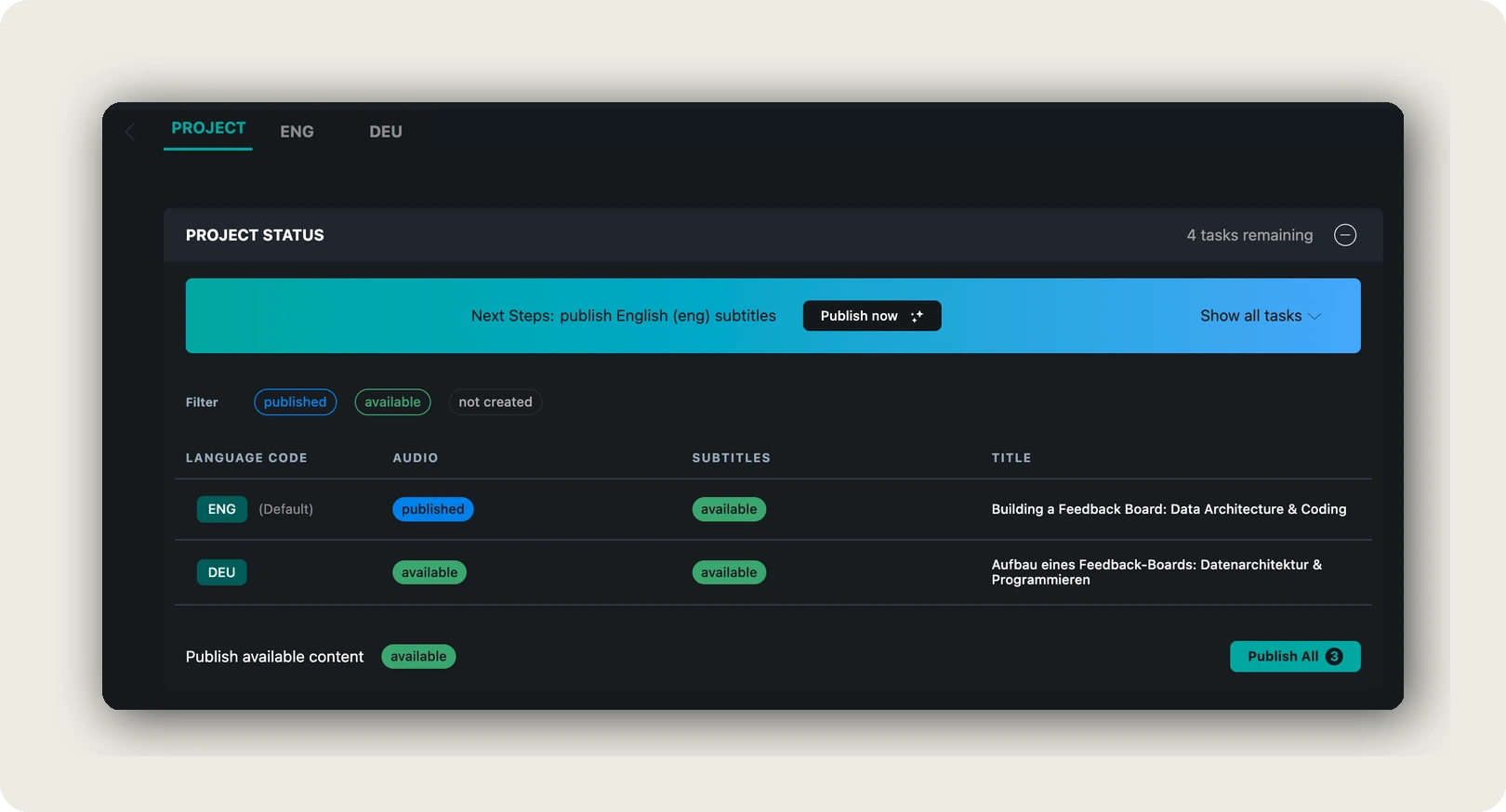The width and height of the screenshot is (1506, 812).
Task: Go back using the left chevron arrow
Action: pos(130,132)
